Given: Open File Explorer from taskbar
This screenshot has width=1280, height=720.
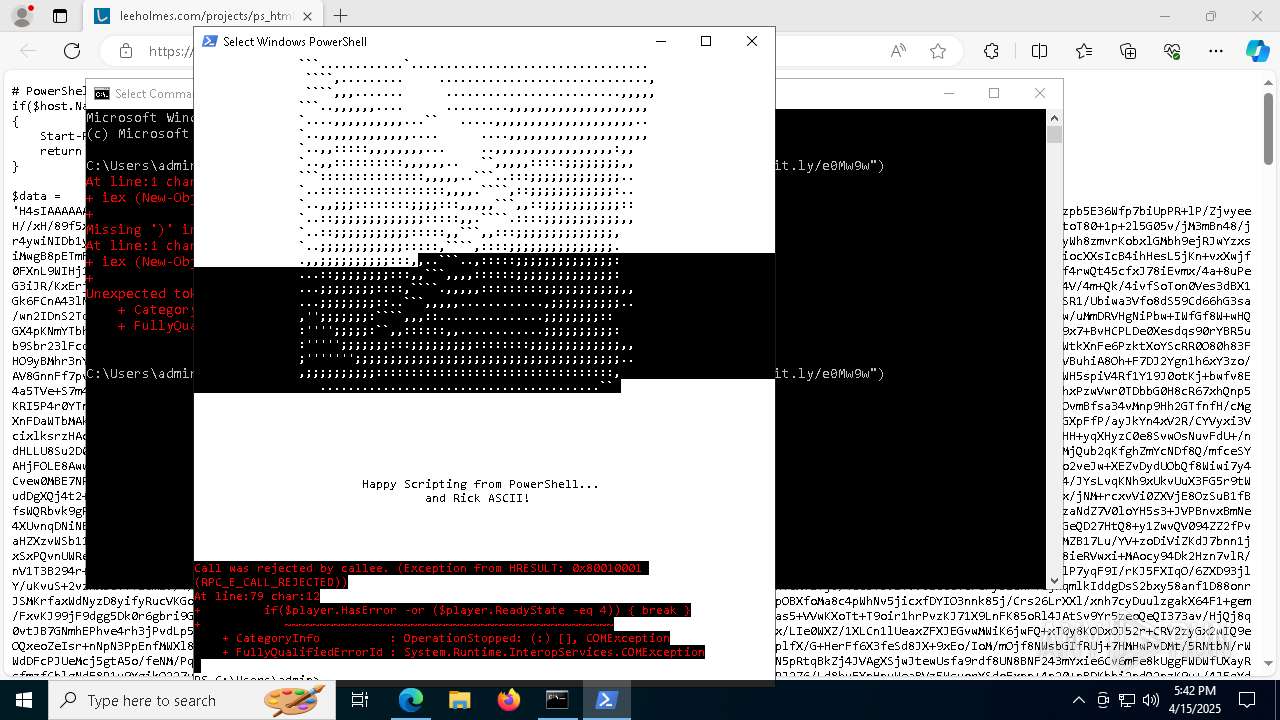Looking at the screenshot, I should coord(460,700).
